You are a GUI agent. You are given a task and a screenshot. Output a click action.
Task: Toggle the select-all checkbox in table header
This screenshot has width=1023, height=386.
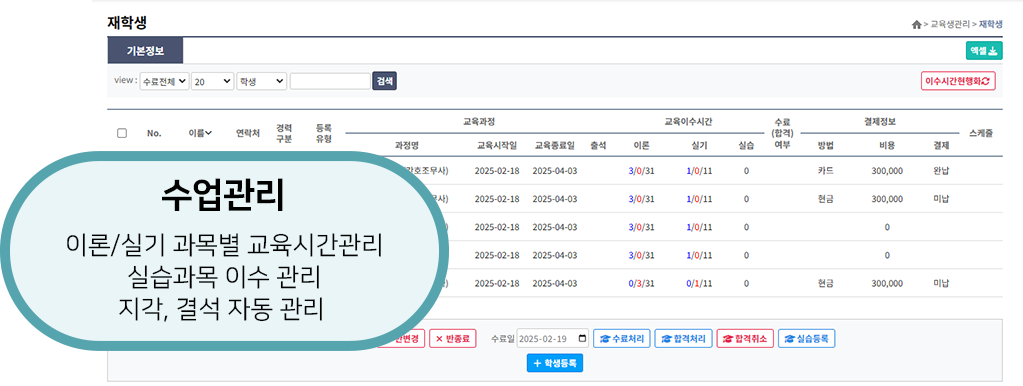point(122,133)
